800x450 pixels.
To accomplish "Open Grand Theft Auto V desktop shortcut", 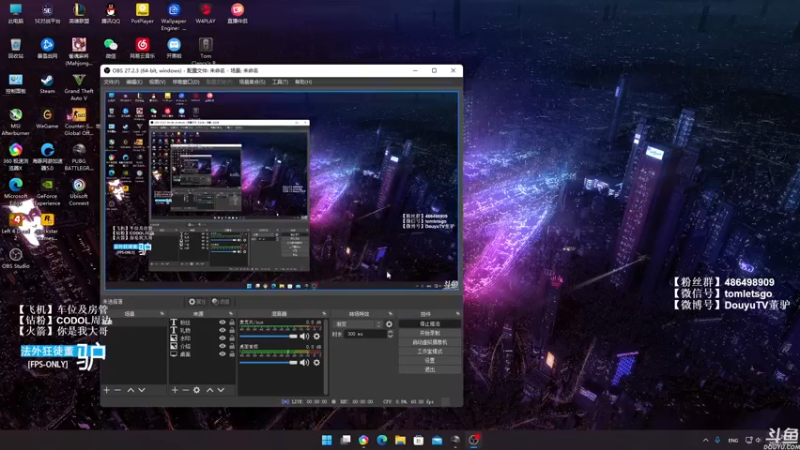I will [x=79, y=87].
